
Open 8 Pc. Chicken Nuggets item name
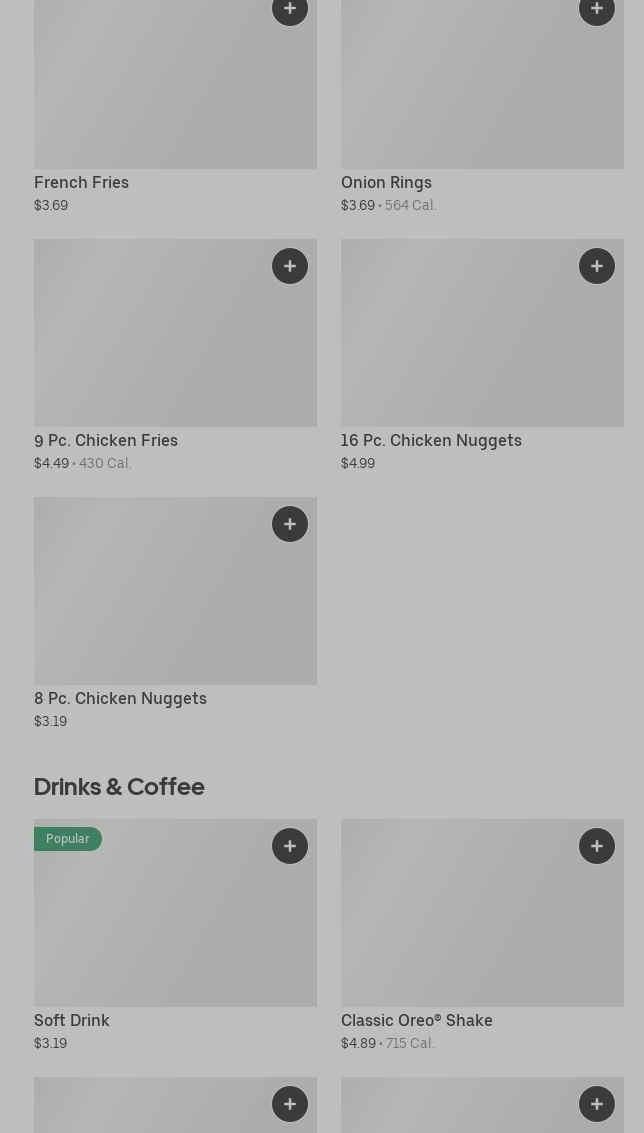[120, 699]
